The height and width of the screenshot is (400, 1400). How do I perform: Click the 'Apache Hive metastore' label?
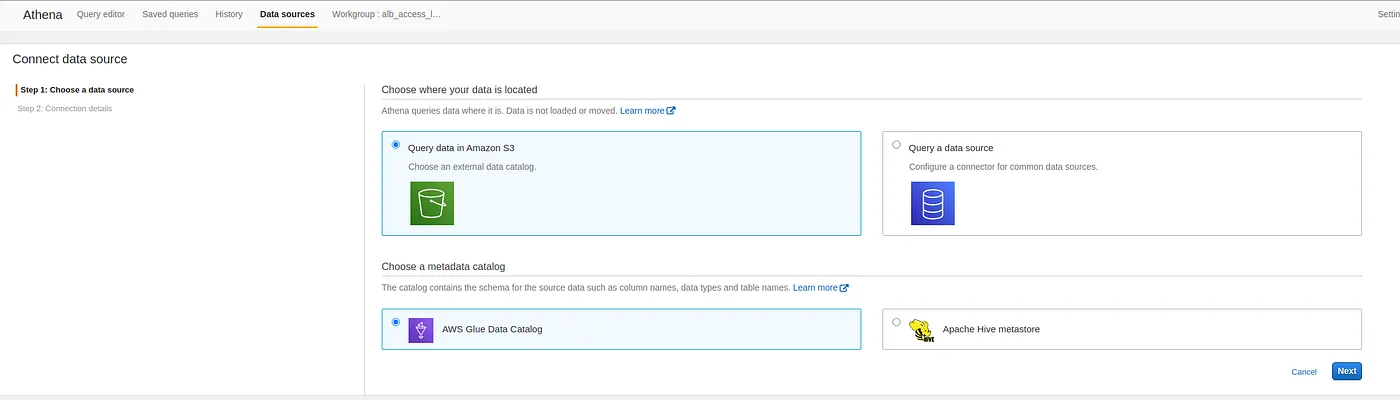click(x=991, y=329)
